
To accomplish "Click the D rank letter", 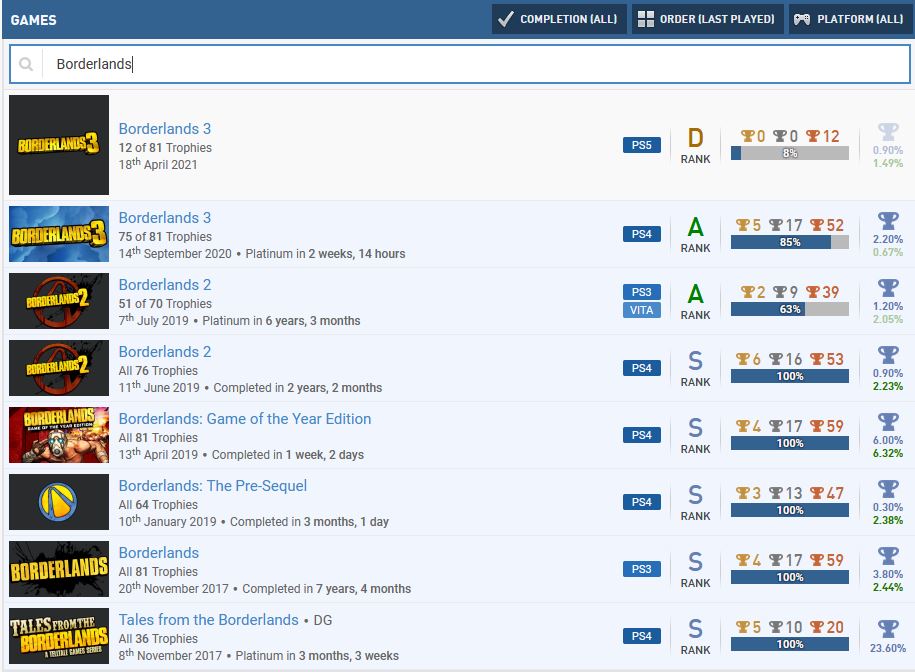I will (x=695, y=139).
